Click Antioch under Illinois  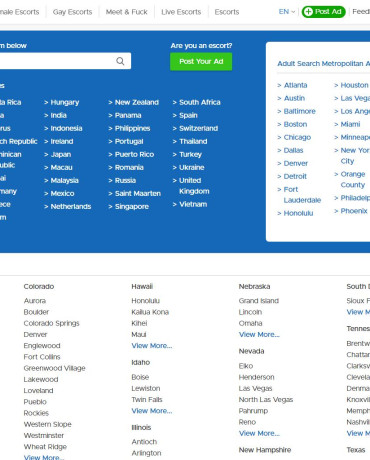[x=144, y=442]
